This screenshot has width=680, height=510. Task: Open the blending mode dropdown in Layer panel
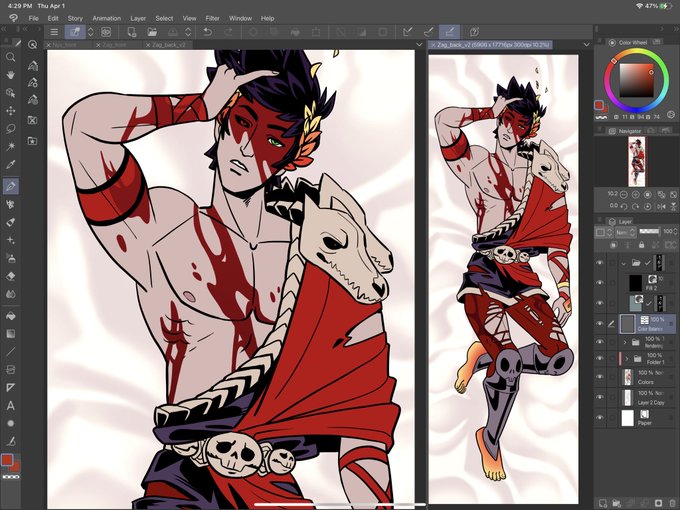coord(625,232)
